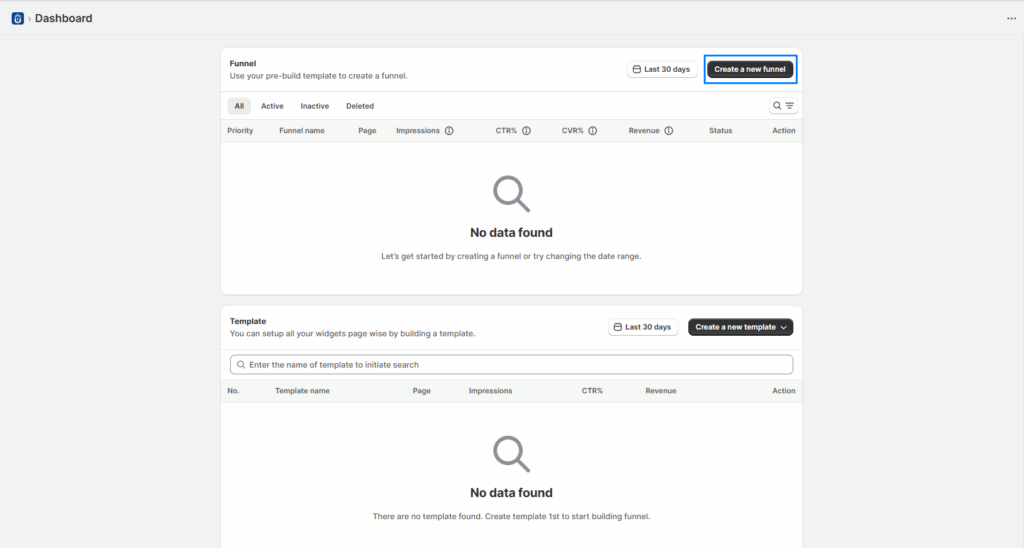
Task: Click the info icon next to CVR%
Action: tap(593, 131)
